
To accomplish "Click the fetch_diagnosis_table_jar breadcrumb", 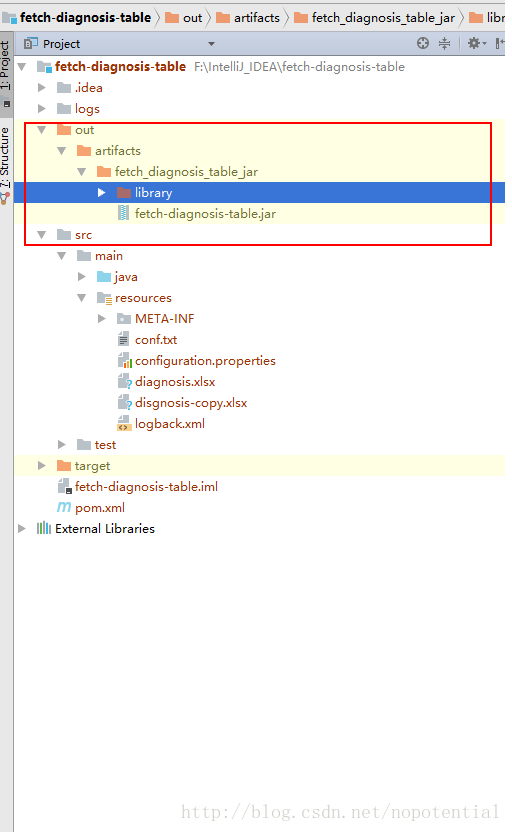I will 375,18.
